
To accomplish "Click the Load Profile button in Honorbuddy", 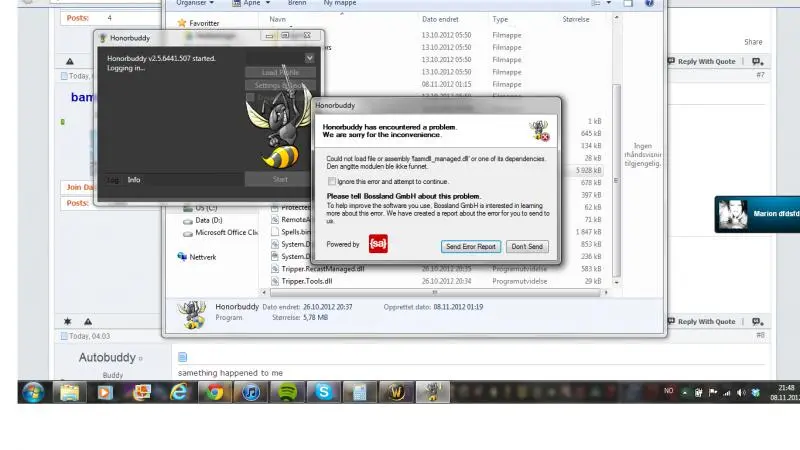I will [280, 72].
